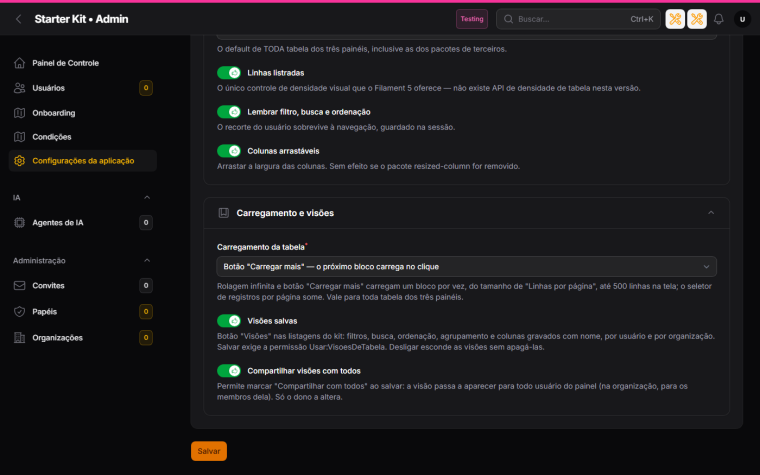Open Convites page
The height and width of the screenshot is (475, 760).
[x=82, y=285]
